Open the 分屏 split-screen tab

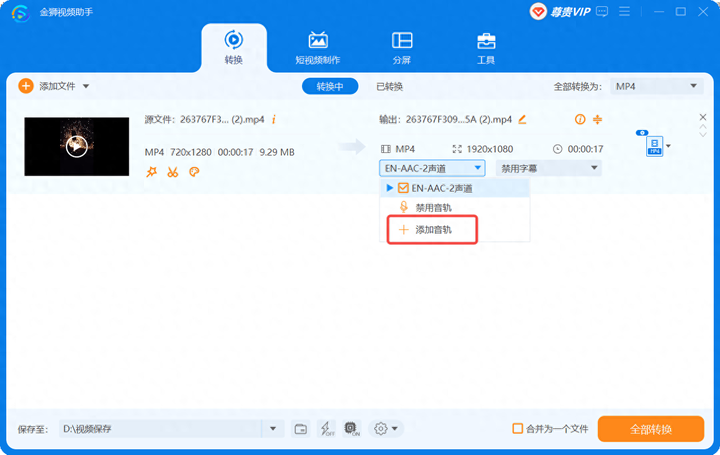click(x=402, y=48)
